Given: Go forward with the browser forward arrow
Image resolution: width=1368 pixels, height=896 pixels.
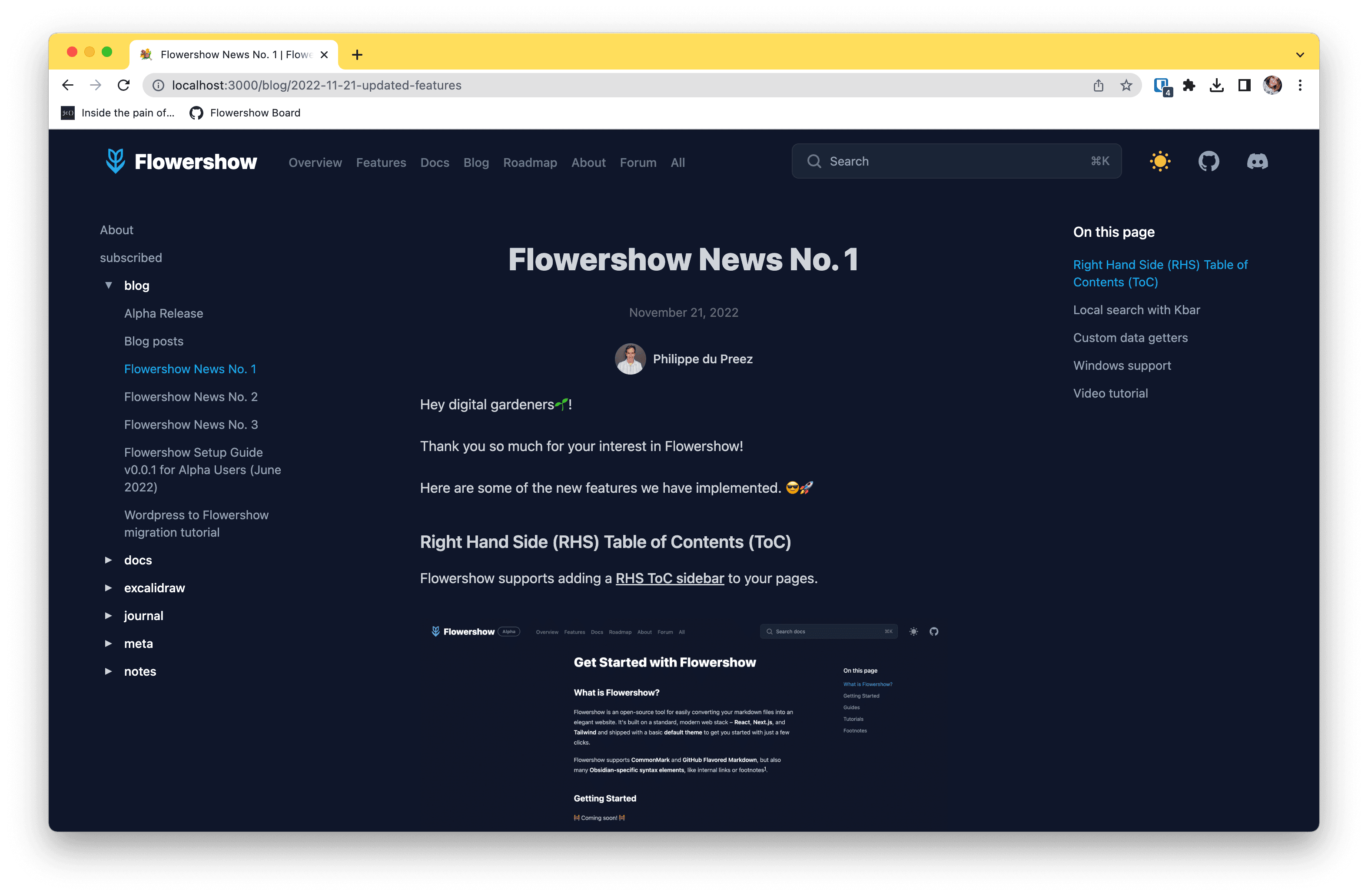Looking at the screenshot, I should pyautogui.click(x=96, y=85).
